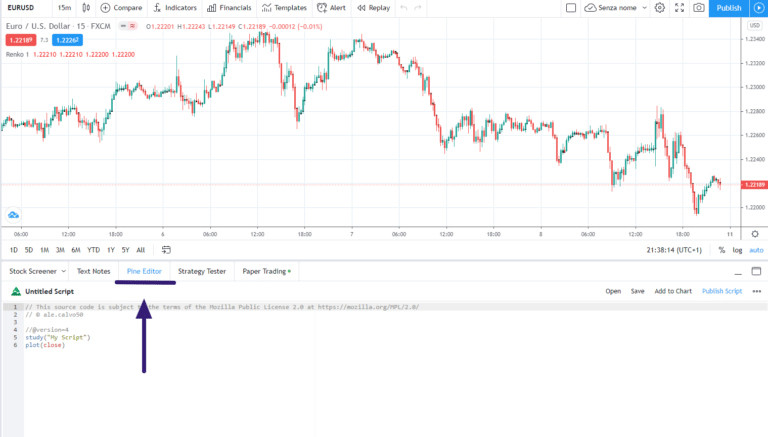This screenshot has width=768, height=437.
Task: Click the Compare symbol button
Action: pyautogui.click(x=121, y=8)
